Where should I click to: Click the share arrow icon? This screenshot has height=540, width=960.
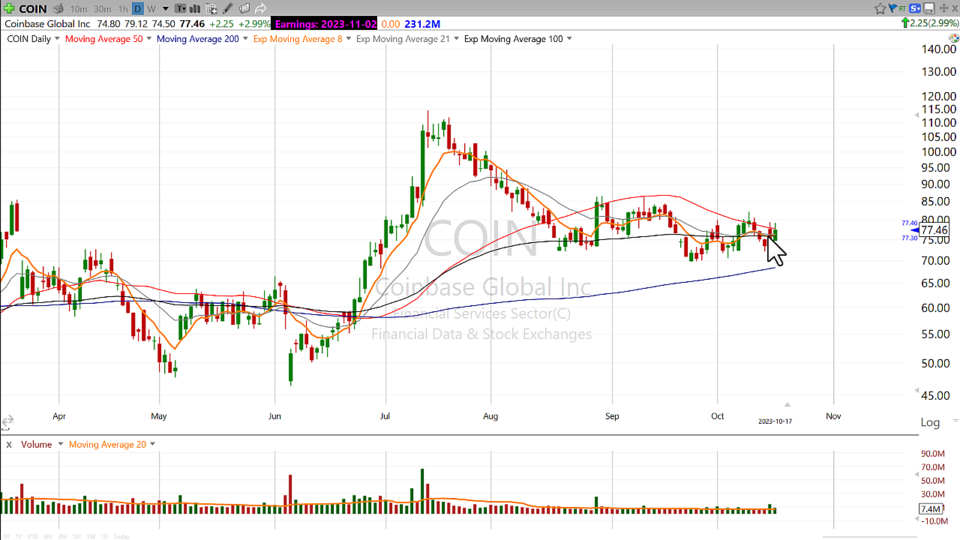[x=261, y=9]
